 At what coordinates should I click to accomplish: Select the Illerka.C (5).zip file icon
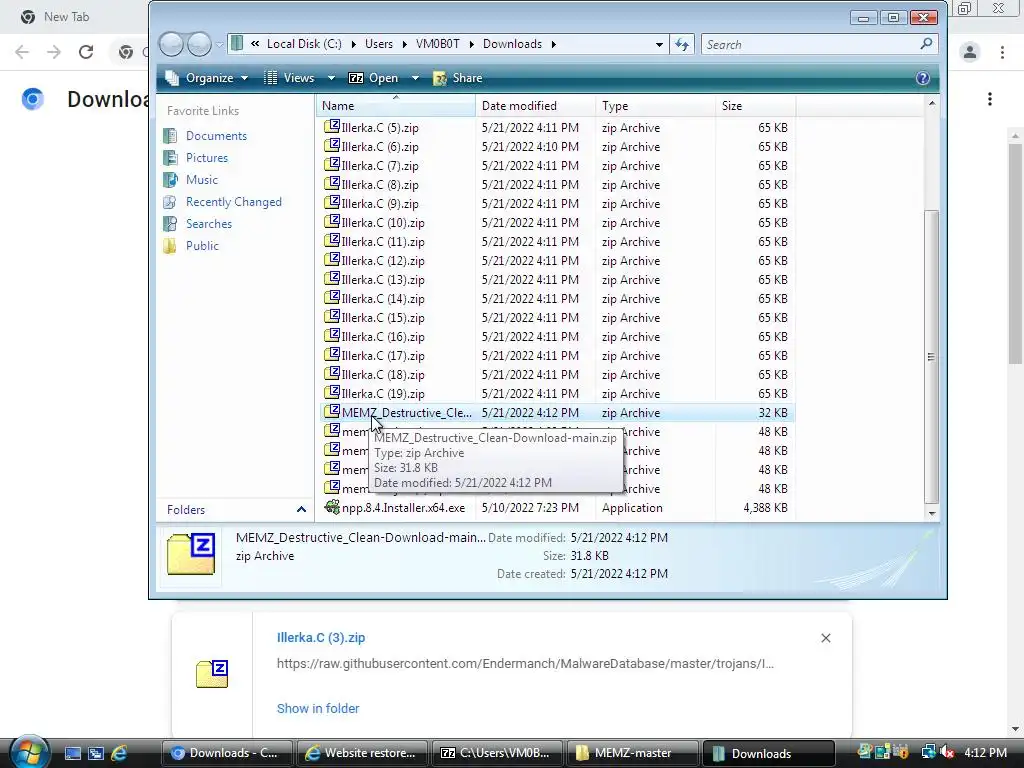point(332,127)
